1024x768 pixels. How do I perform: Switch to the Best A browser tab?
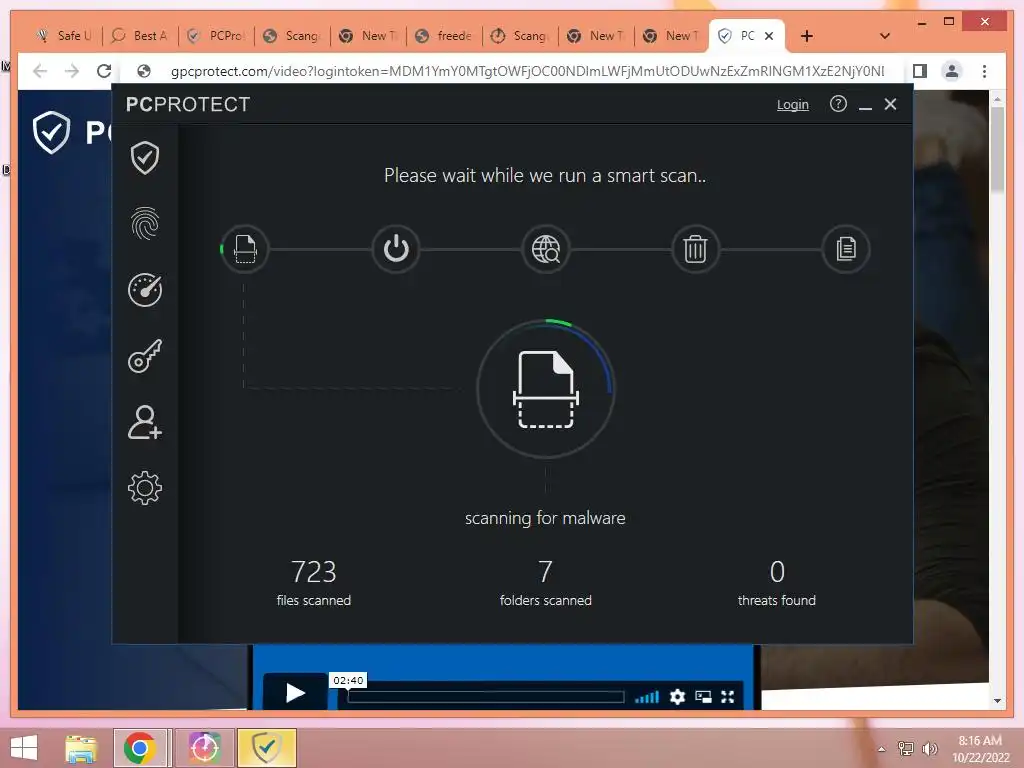[x=139, y=36]
